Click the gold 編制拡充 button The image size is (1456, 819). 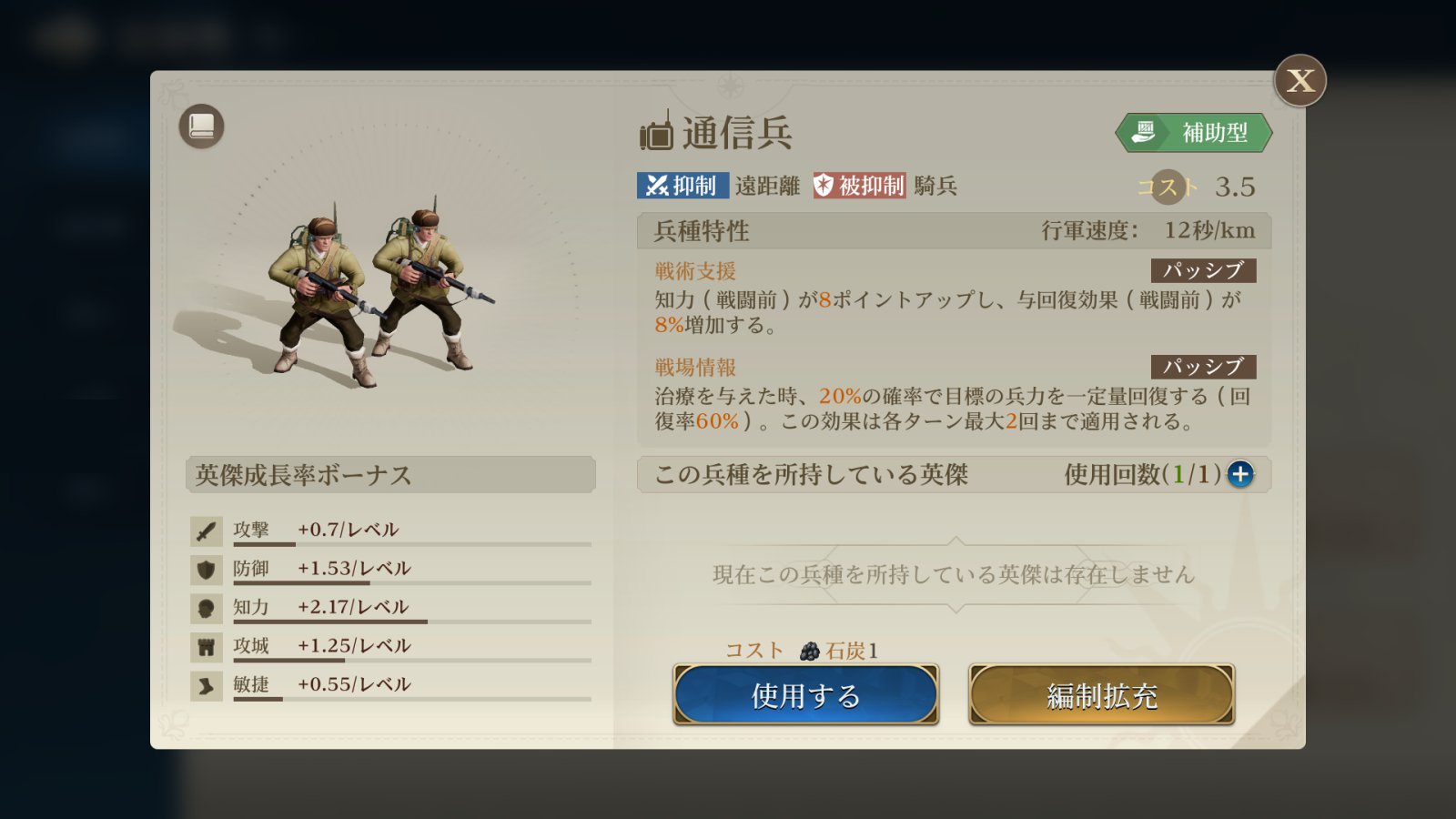[1101, 695]
